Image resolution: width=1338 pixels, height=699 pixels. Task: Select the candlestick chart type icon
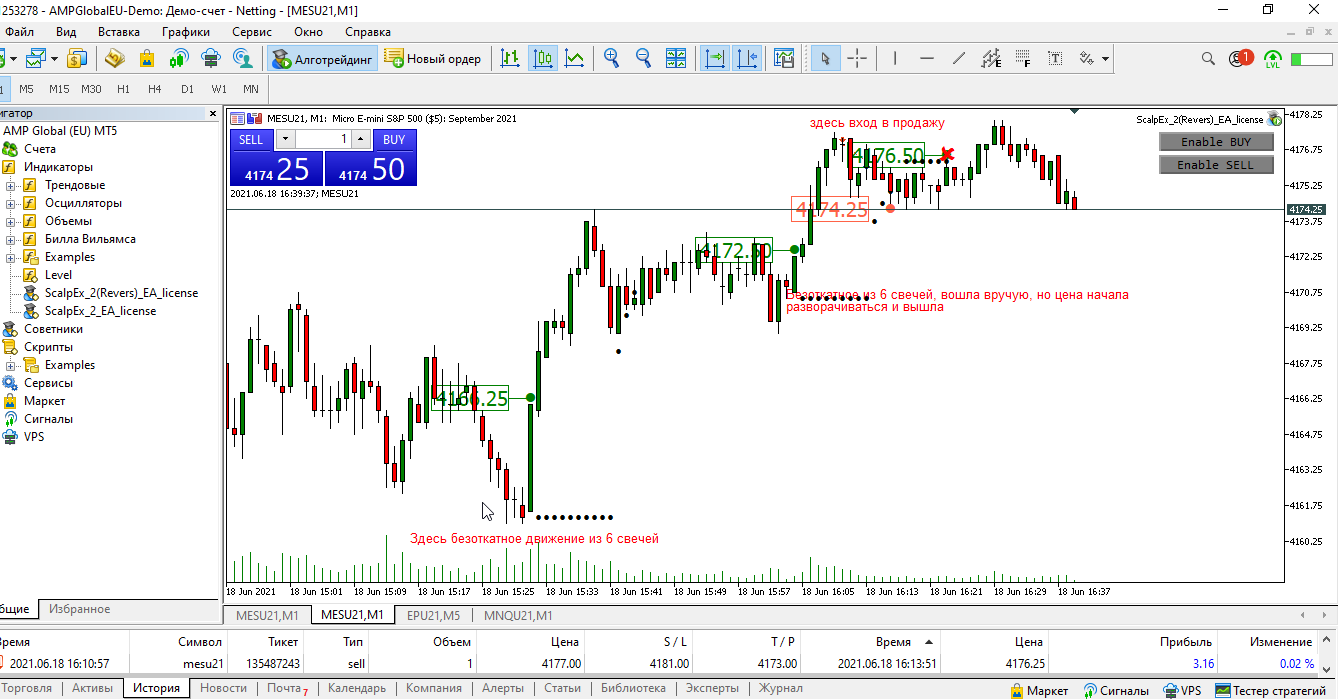pyautogui.click(x=543, y=59)
